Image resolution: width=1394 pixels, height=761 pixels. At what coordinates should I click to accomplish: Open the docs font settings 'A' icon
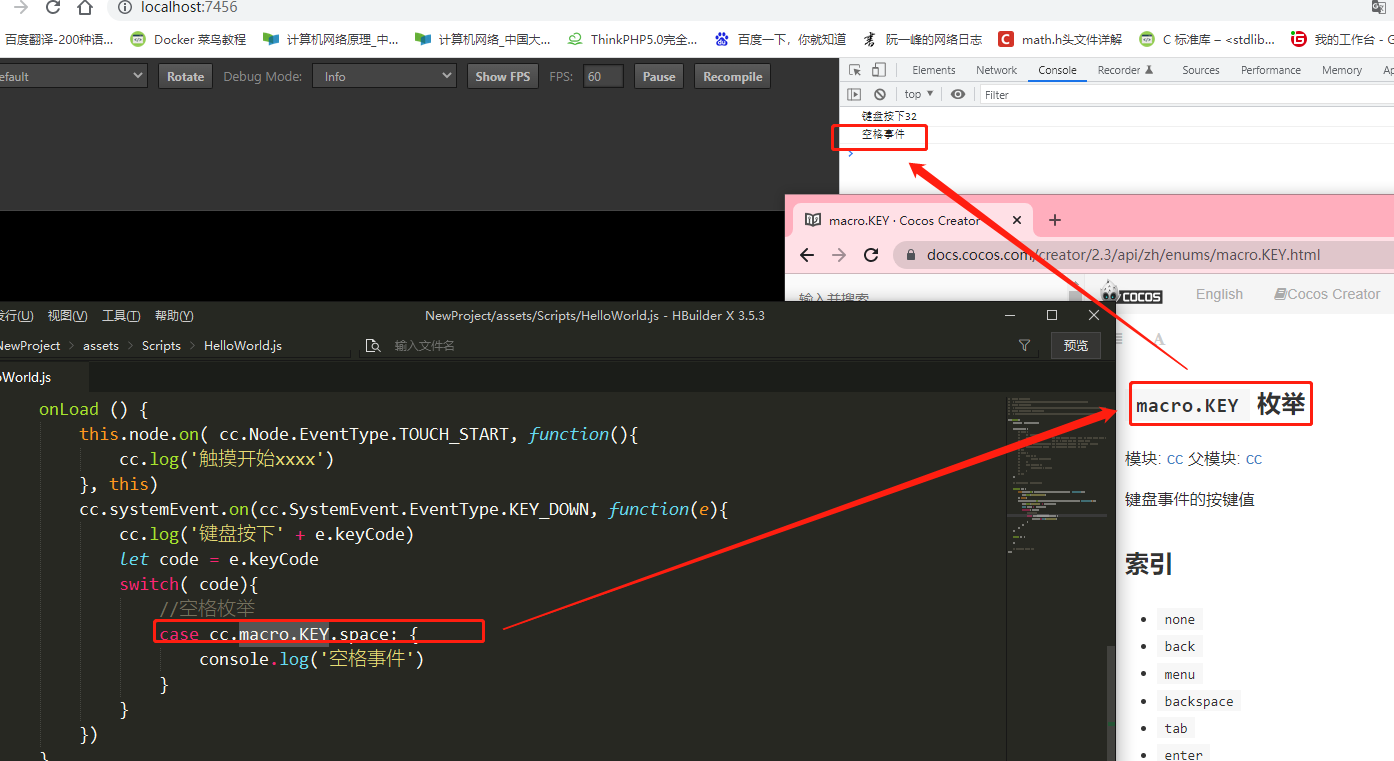coord(1159,340)
